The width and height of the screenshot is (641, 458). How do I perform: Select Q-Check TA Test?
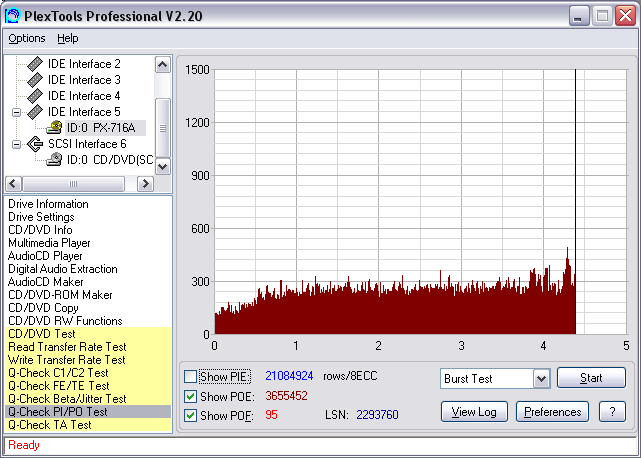pos(88,425)
